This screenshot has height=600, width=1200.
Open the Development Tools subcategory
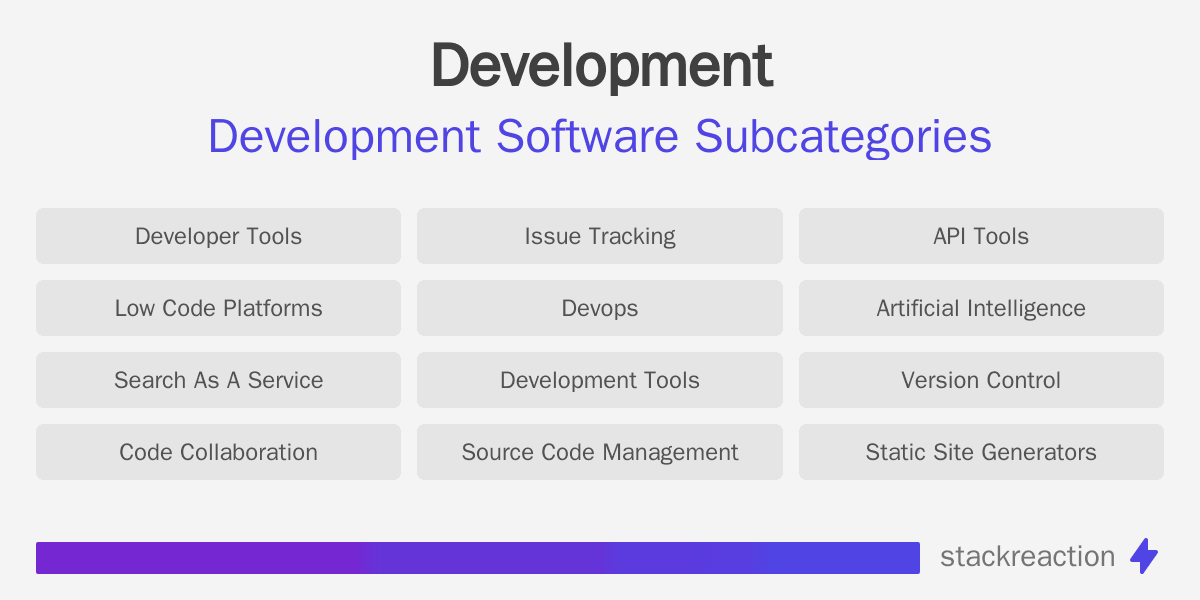[x=600, y=380]
